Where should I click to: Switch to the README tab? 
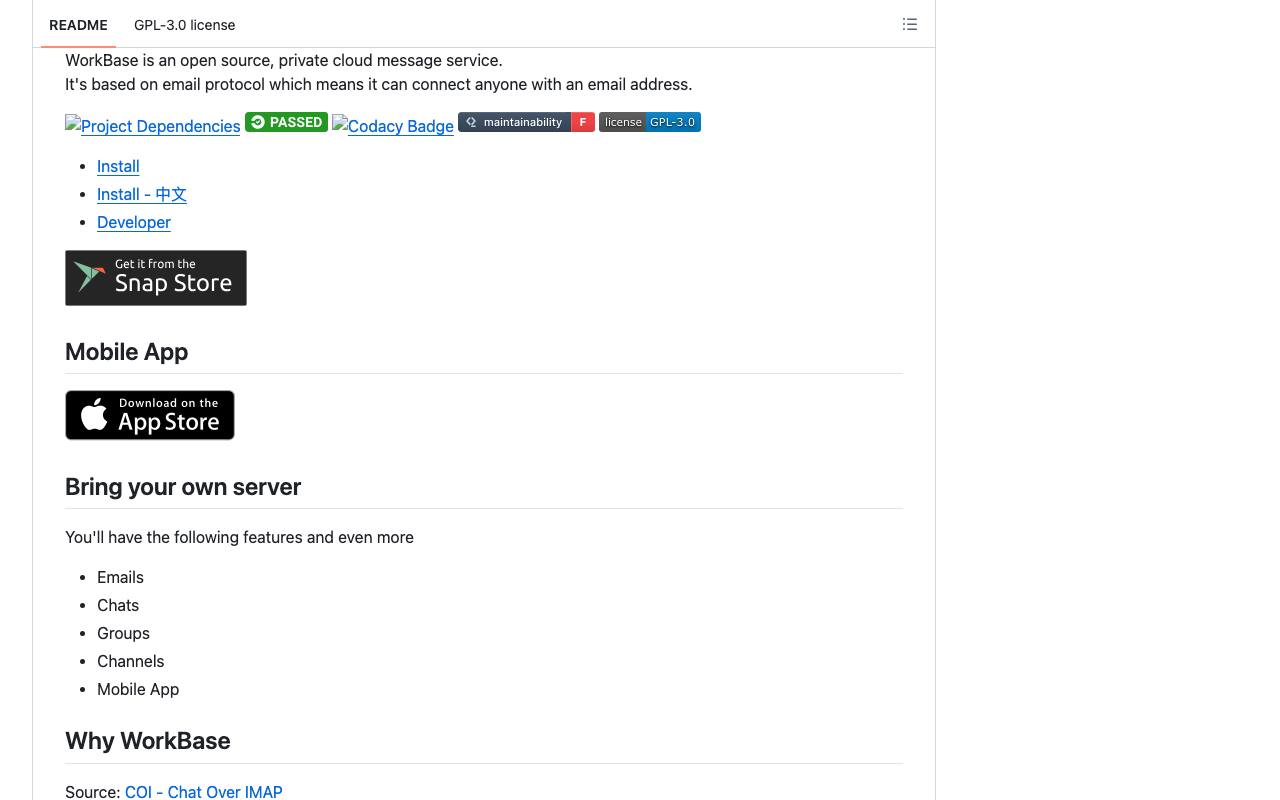[x=78, y=25]
